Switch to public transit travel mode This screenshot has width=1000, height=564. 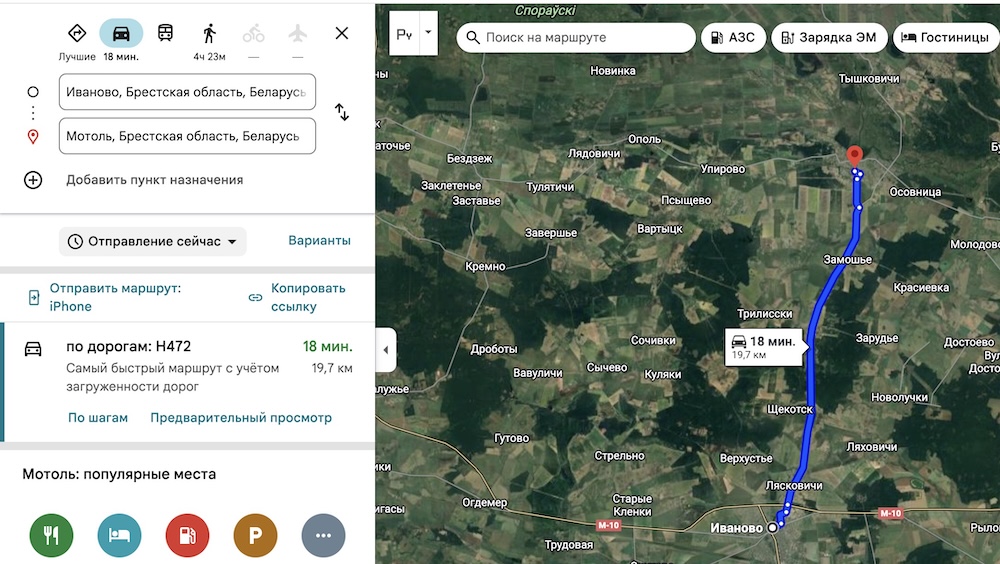point(165,33)
